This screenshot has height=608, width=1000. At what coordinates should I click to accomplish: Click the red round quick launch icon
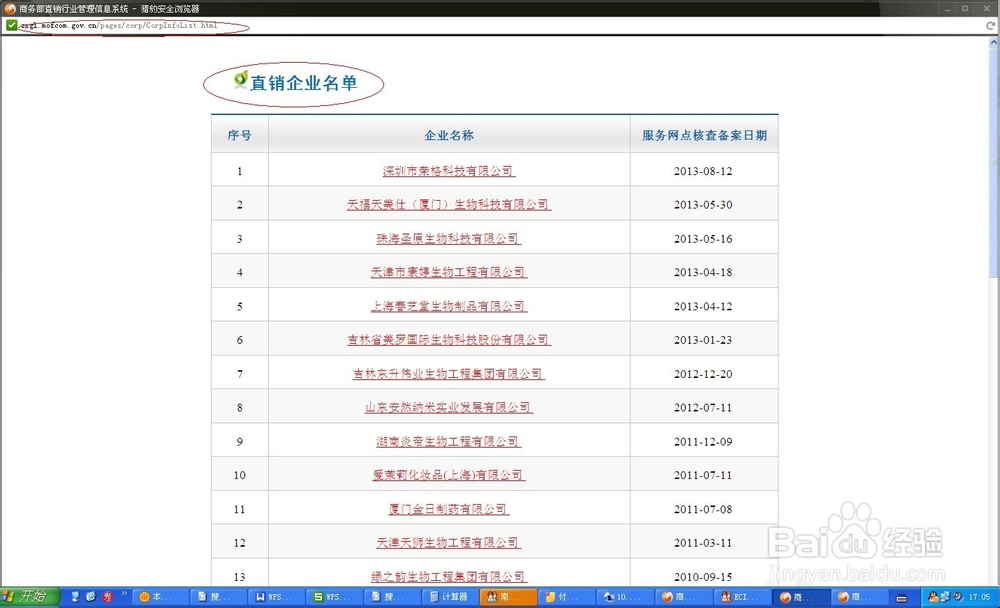point(107,597)
